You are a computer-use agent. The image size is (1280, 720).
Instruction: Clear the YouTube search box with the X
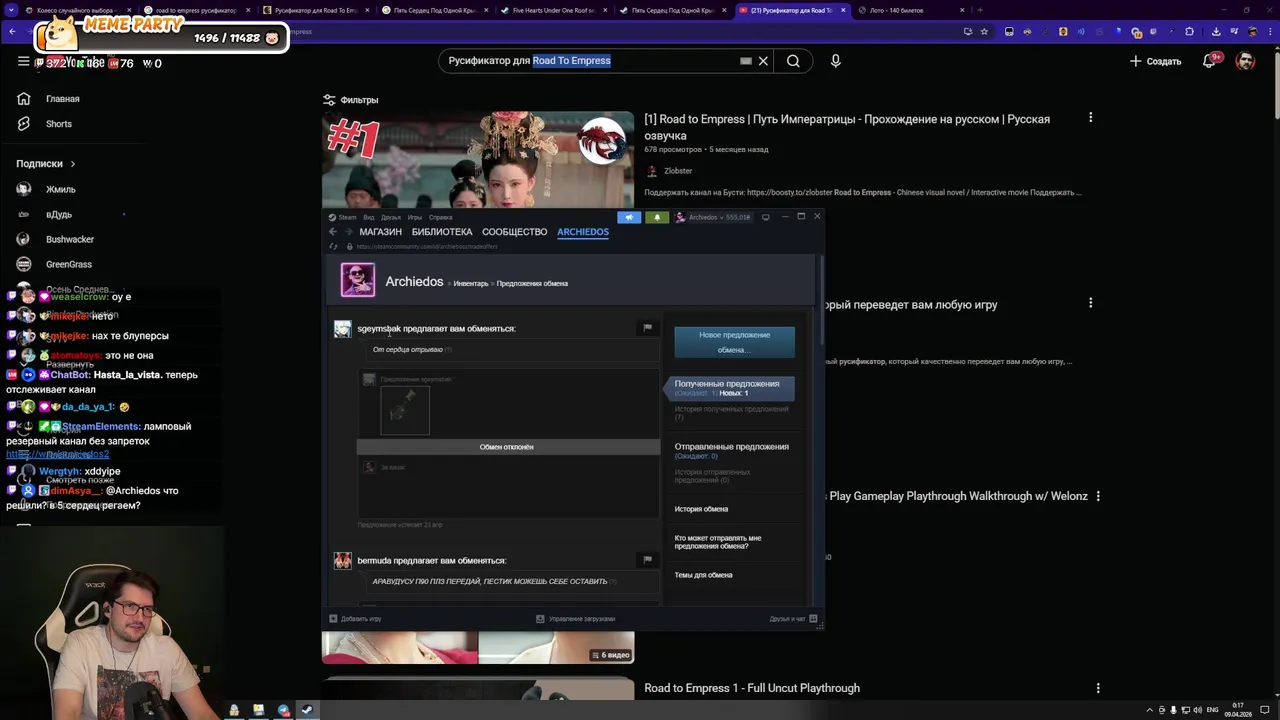tap(763, 61)
